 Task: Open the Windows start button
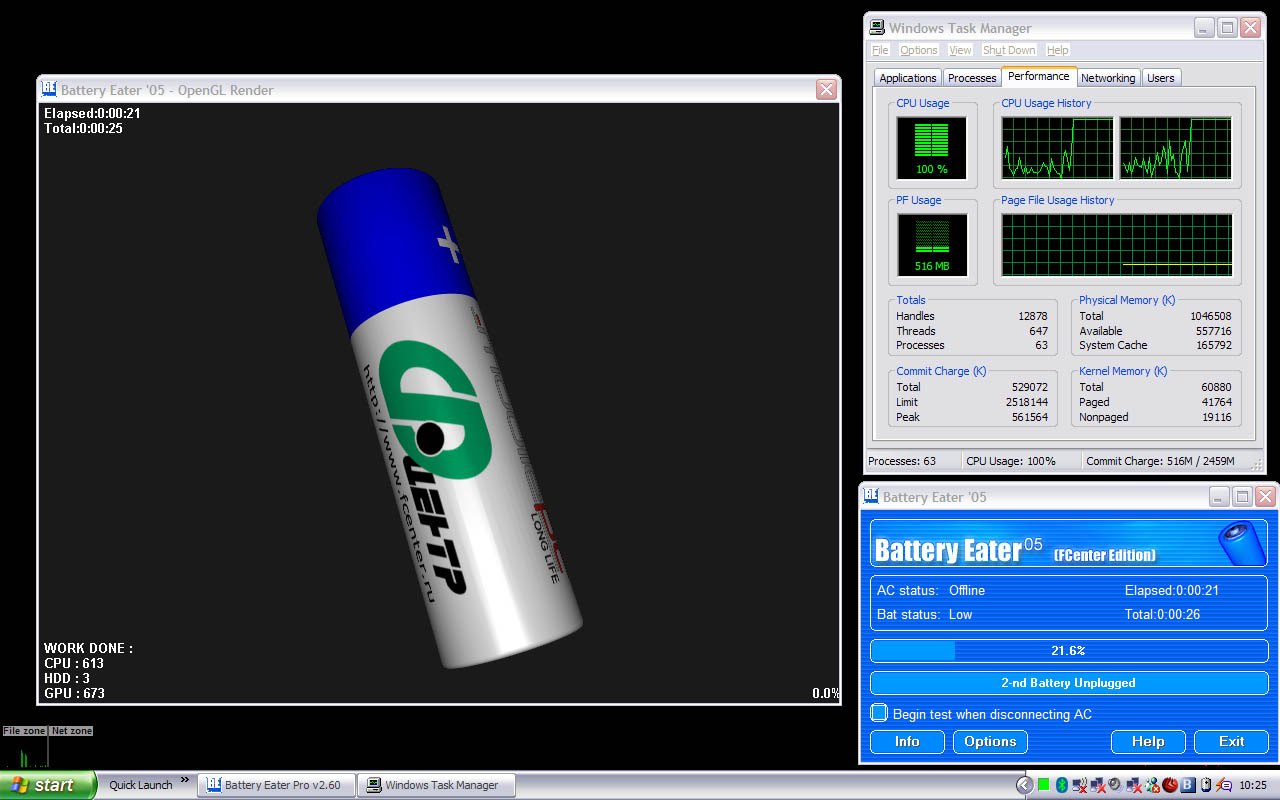coord(48,785)
